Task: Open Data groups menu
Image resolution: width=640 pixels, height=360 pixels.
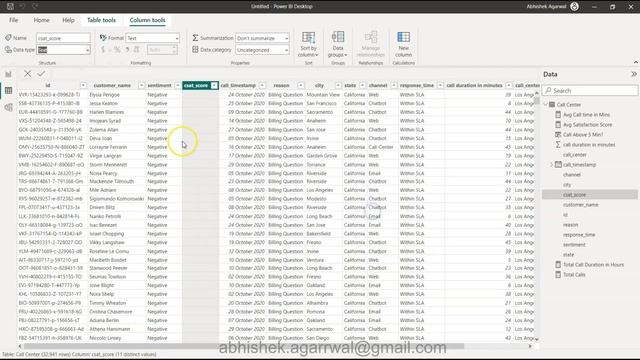Action: (338, 44)
